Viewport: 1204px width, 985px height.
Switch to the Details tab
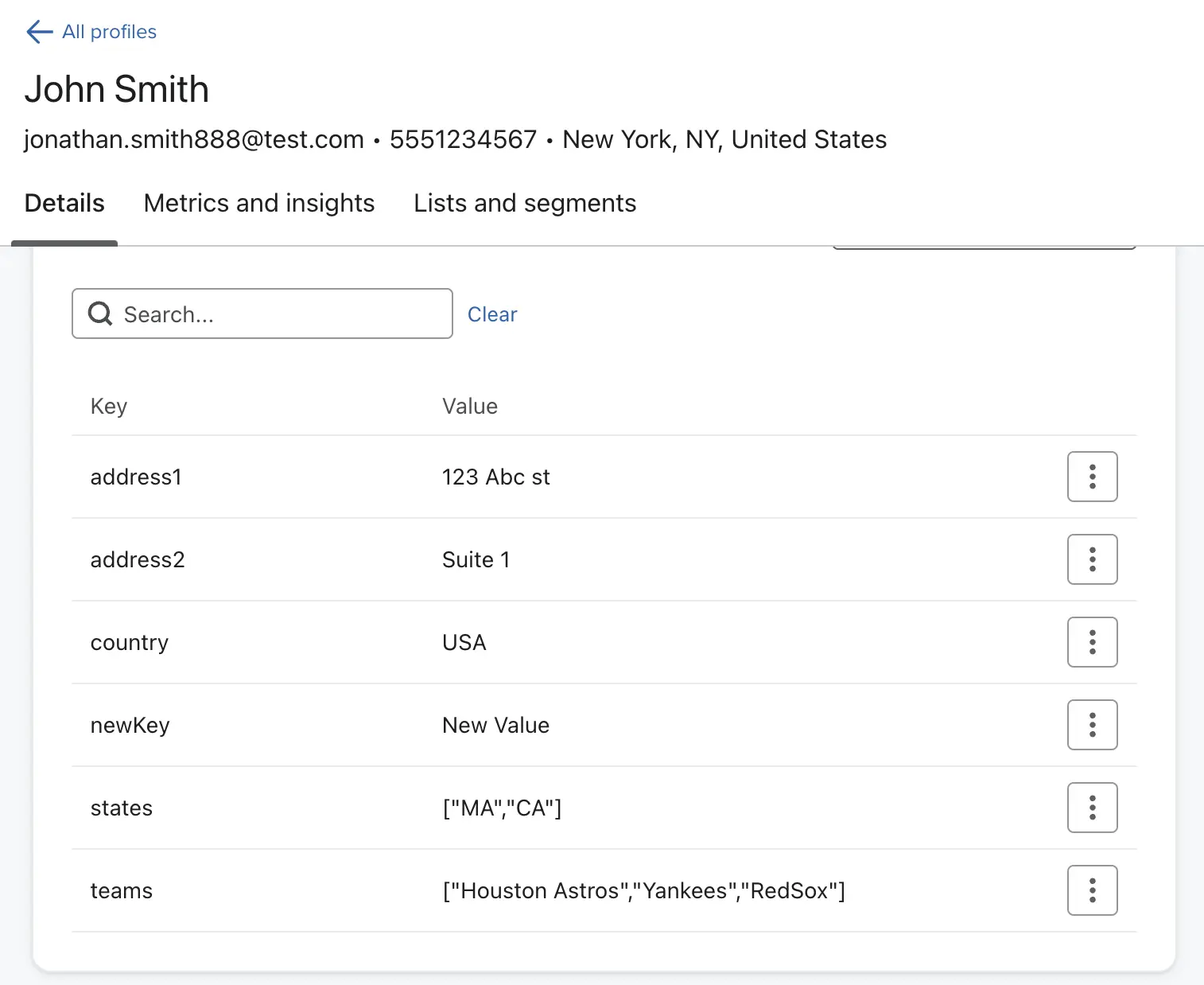click(64, 204)
